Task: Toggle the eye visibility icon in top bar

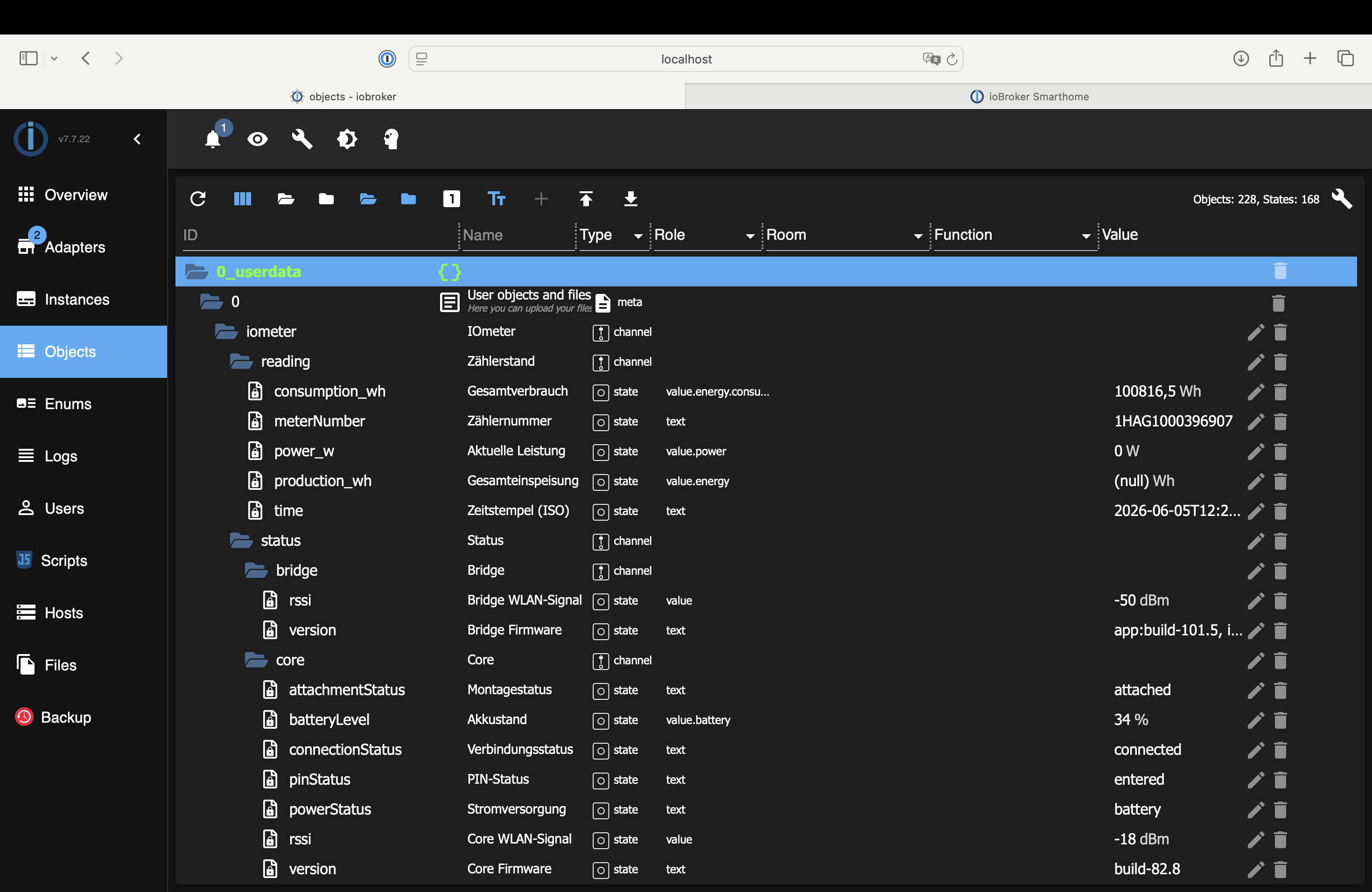Action: tap(258, 139)
